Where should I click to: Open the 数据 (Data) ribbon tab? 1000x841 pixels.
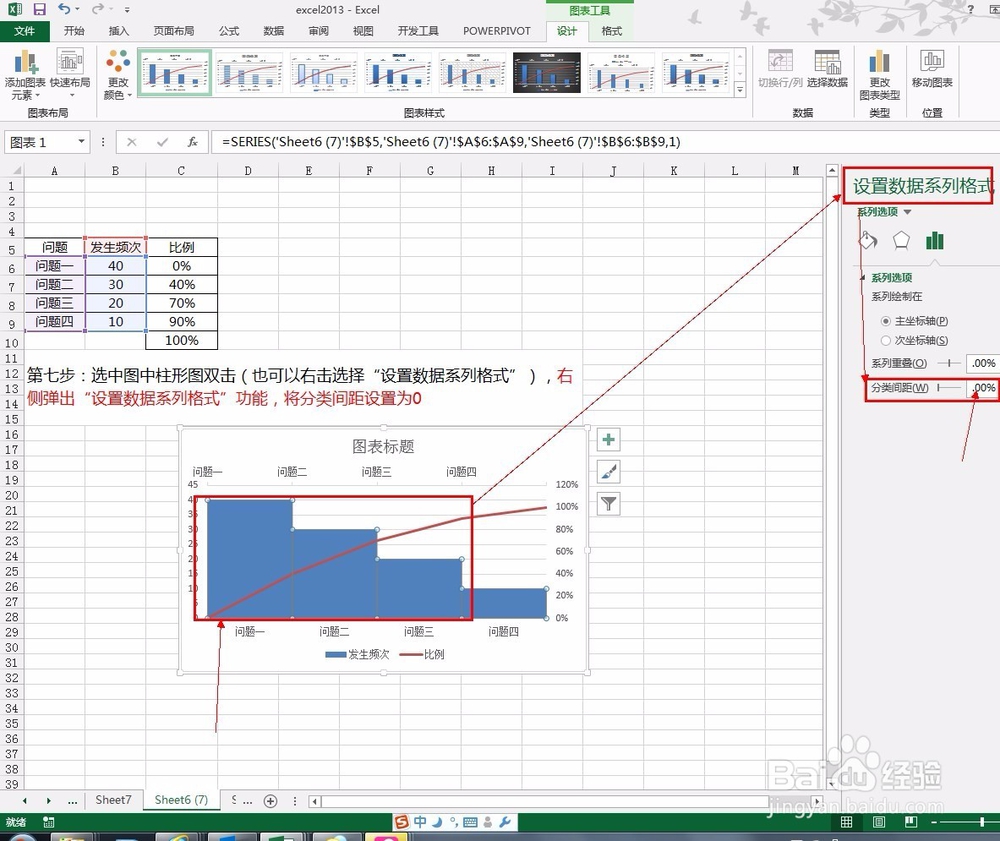pyautogui.click(x=274, y=31)
